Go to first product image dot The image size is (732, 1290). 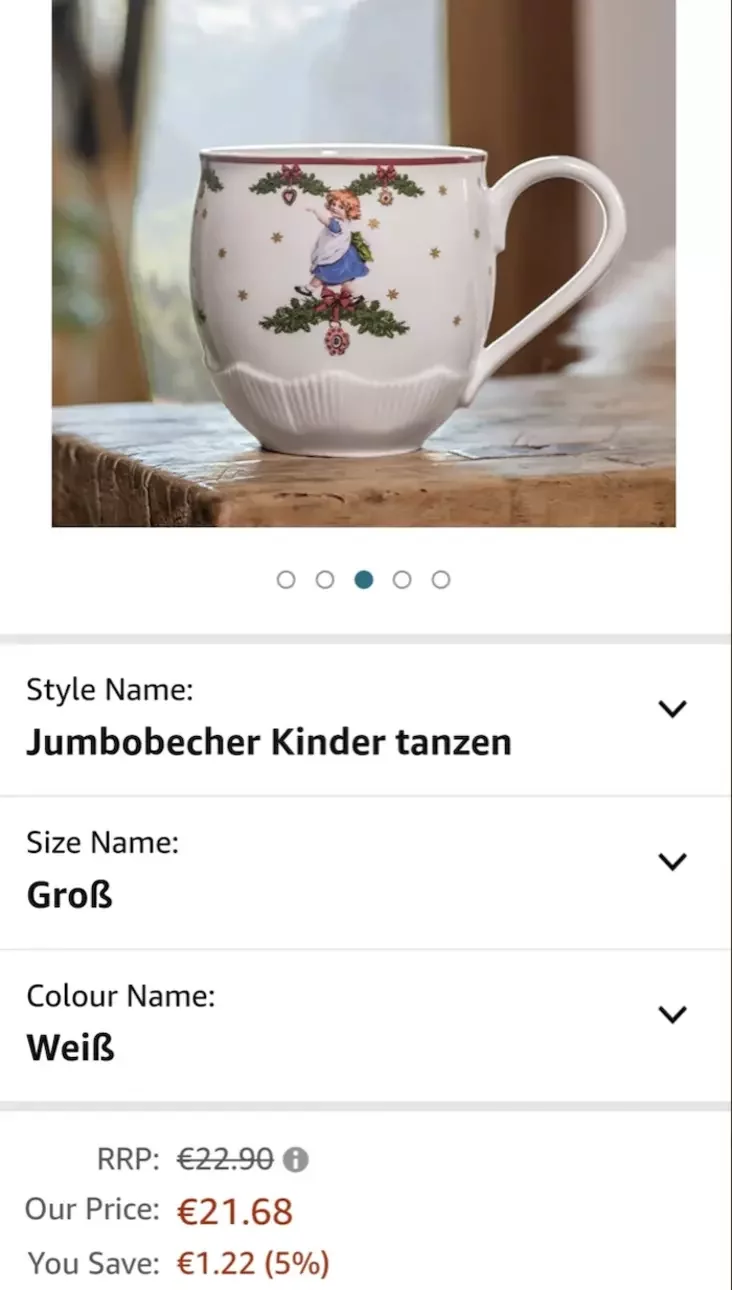click(x=286, y=580)
